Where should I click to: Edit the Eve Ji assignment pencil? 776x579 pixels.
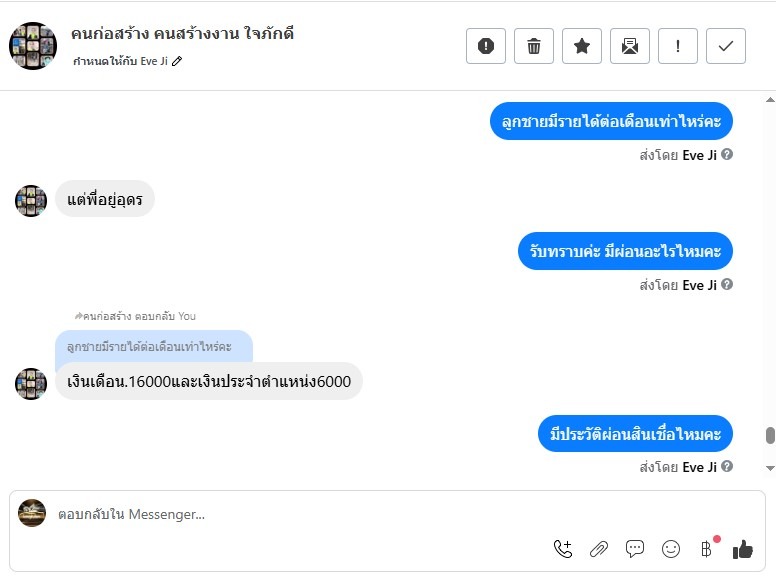[178, 61]
